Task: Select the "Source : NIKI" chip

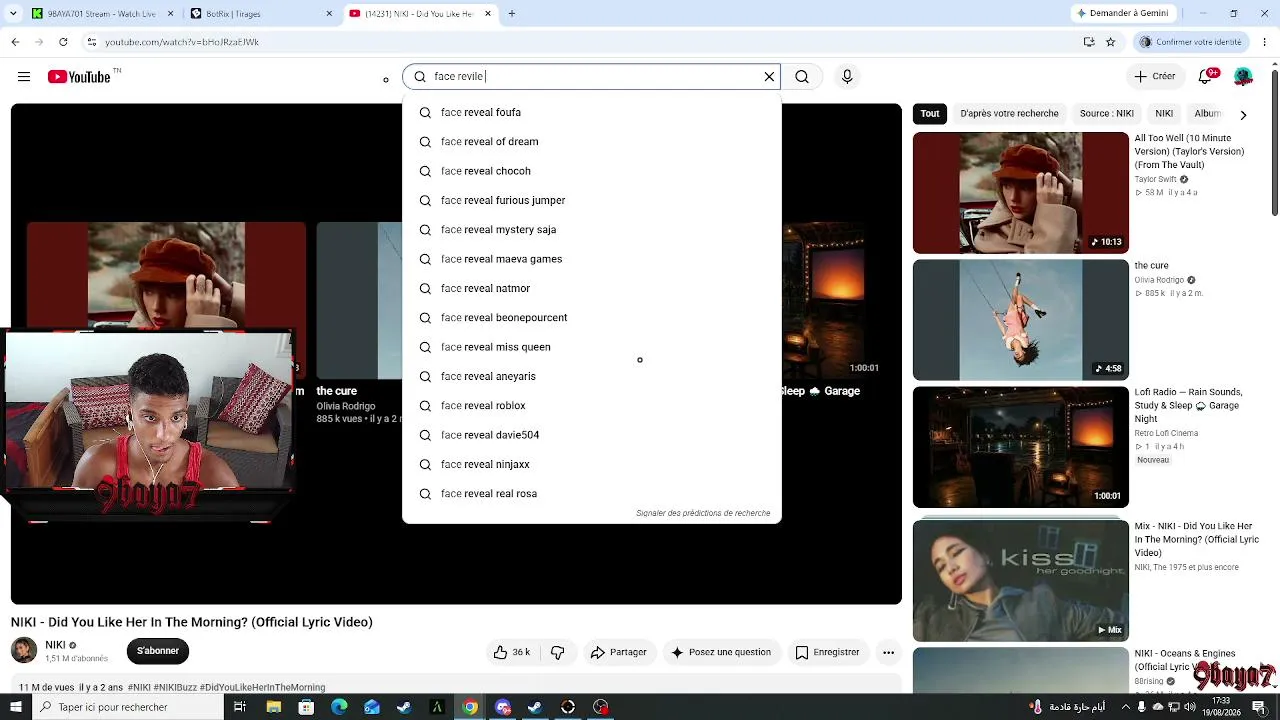Action: (1106, 114)
